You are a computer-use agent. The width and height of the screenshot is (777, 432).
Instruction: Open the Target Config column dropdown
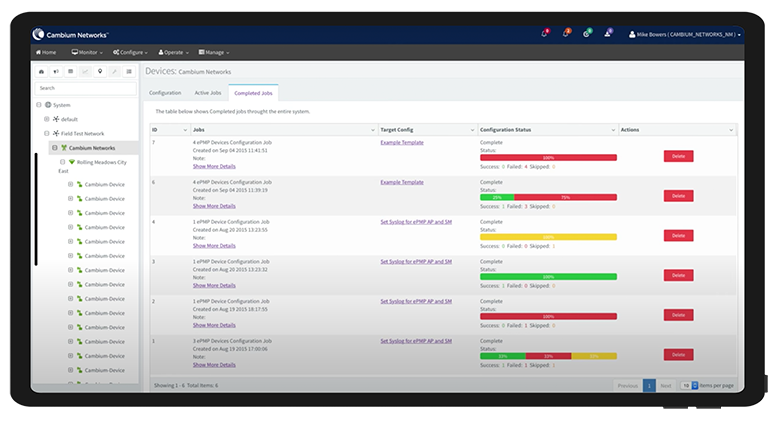tap(472, 130)
